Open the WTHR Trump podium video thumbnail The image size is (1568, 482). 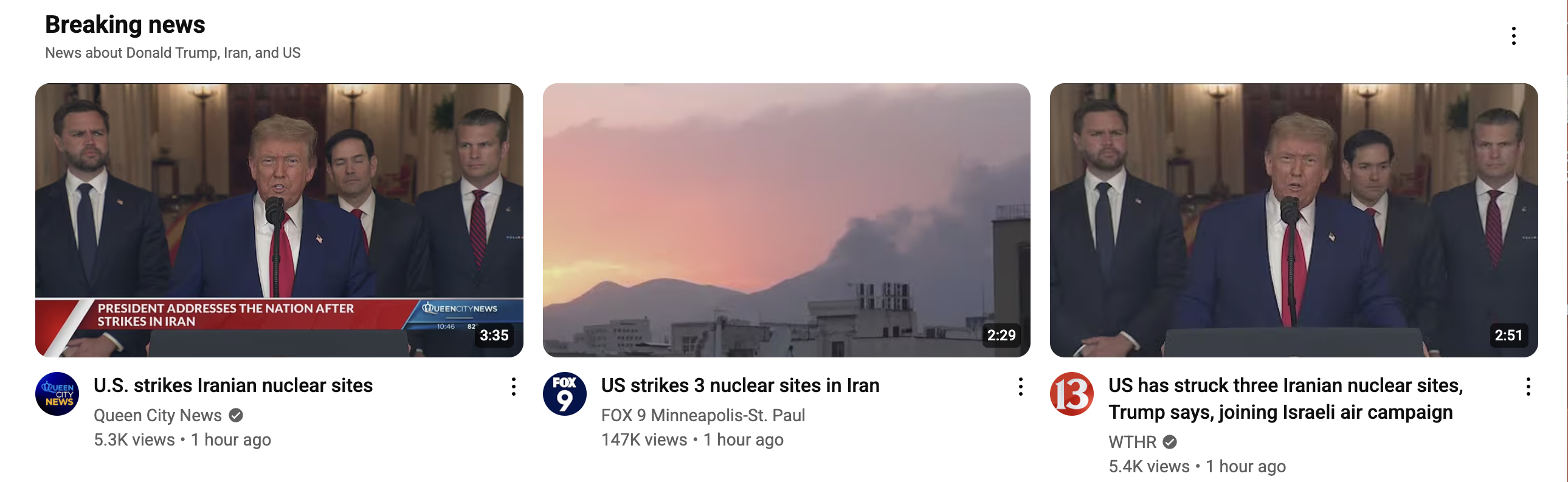coord(1294,220)
